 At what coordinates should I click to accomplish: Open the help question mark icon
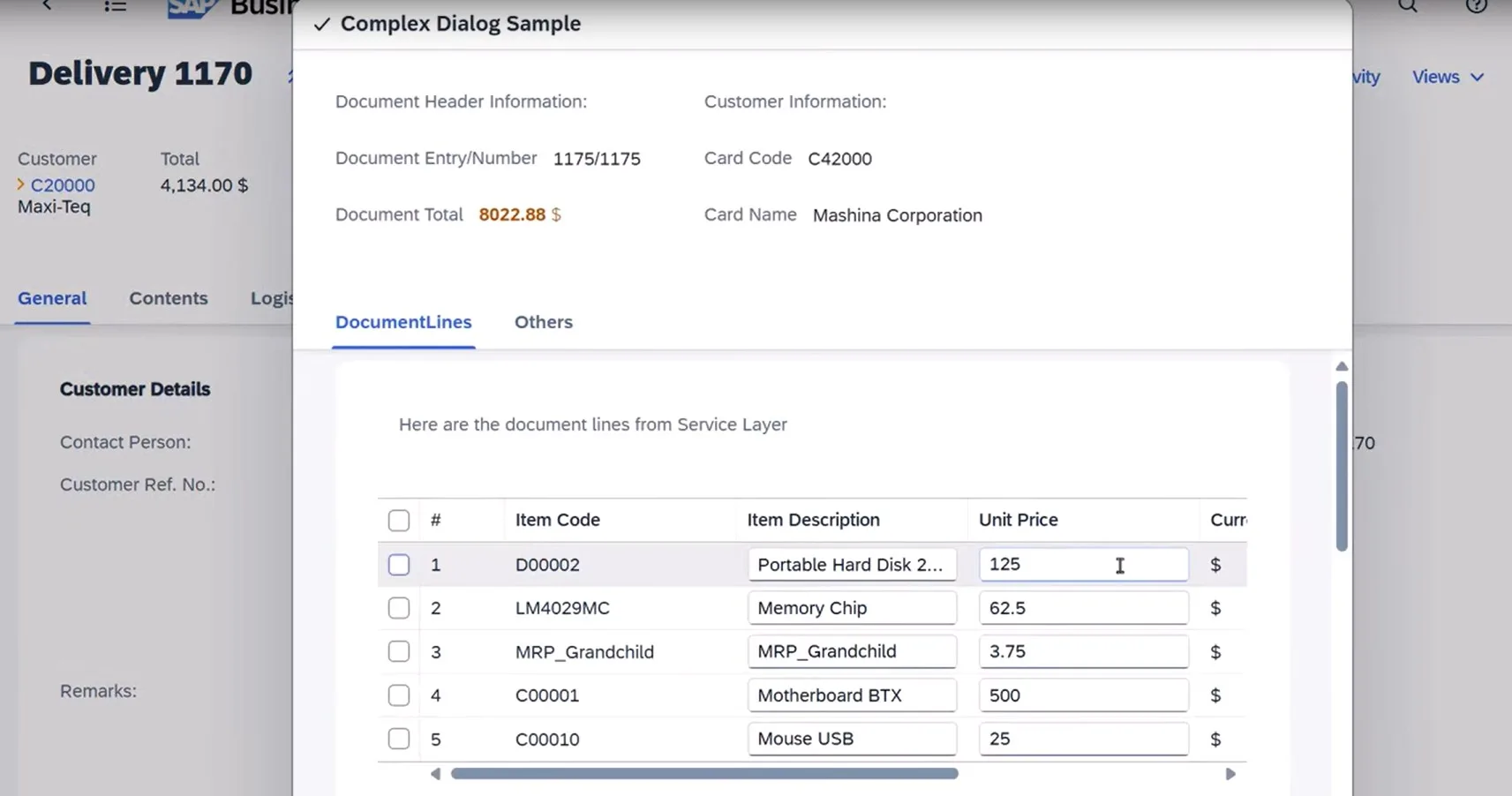(1476, 6)
